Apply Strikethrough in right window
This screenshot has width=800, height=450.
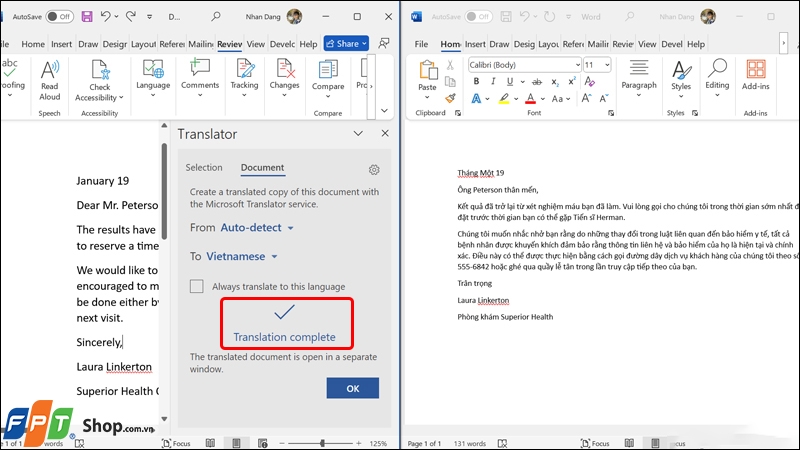(537, 82)
